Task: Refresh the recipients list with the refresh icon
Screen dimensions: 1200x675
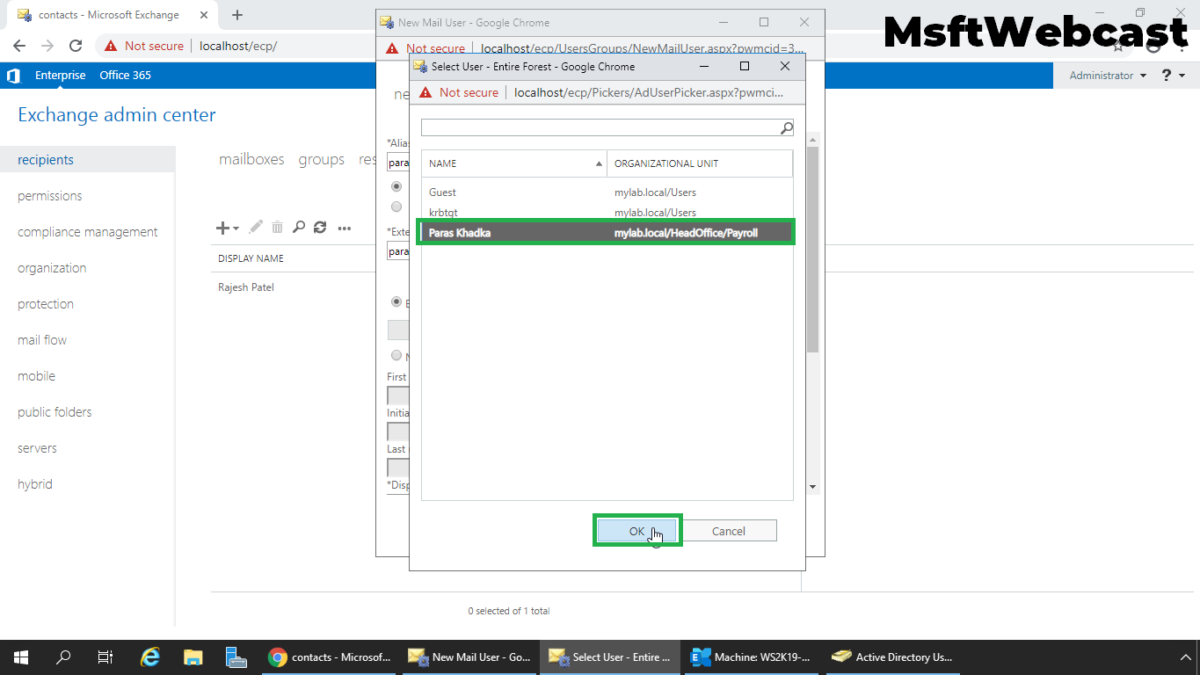Action: pyautogui.click(x=320, y=227)
